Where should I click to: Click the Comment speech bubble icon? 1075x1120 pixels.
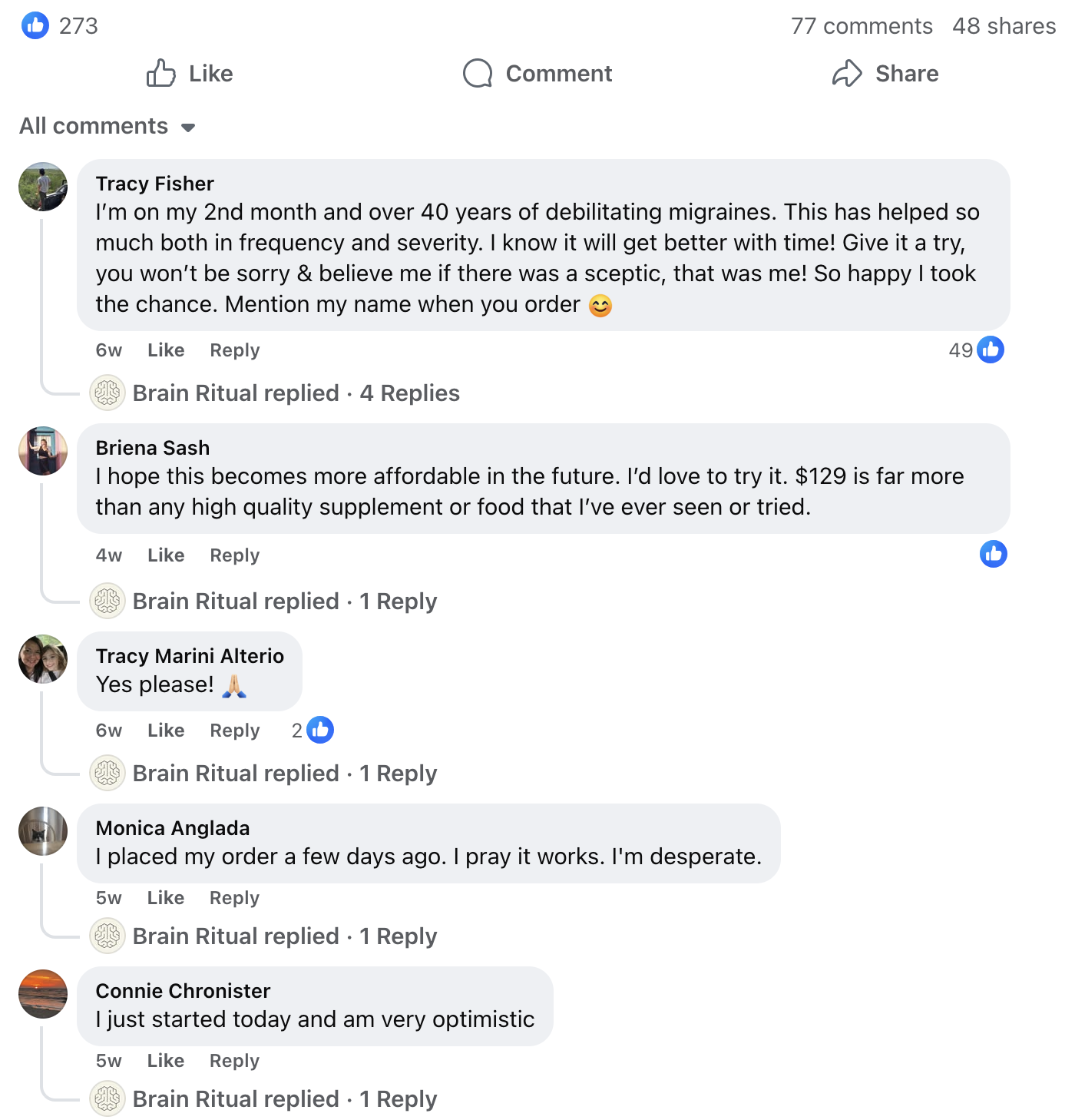478,74
